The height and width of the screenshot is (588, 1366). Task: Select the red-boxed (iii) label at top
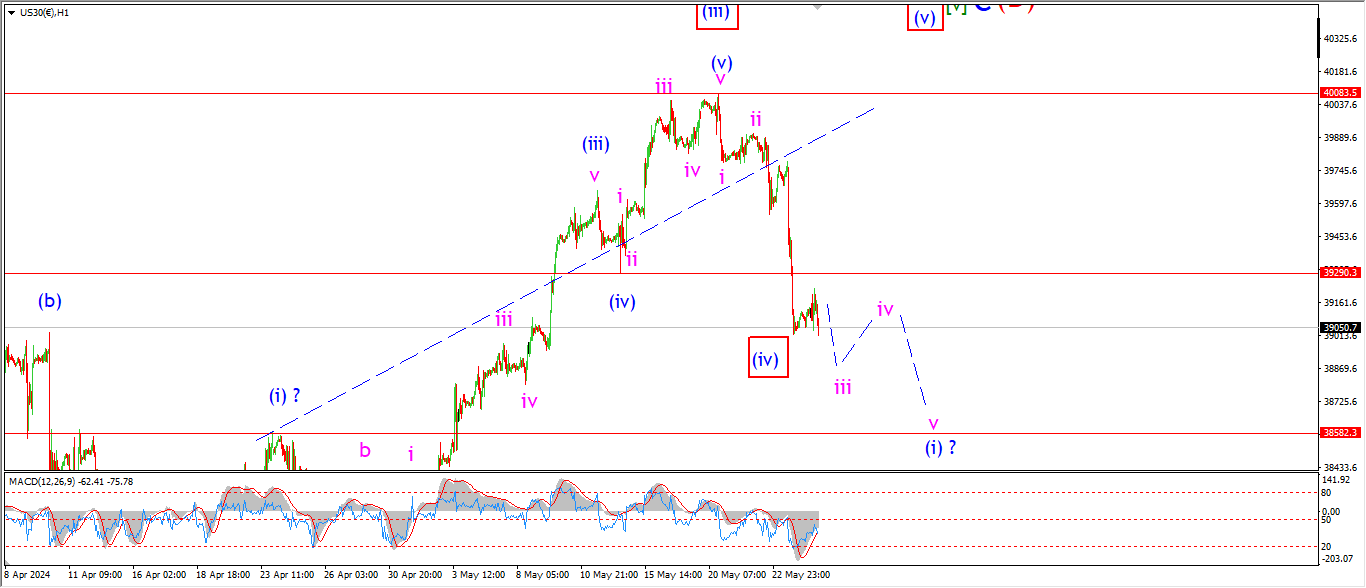coord(719,13)
